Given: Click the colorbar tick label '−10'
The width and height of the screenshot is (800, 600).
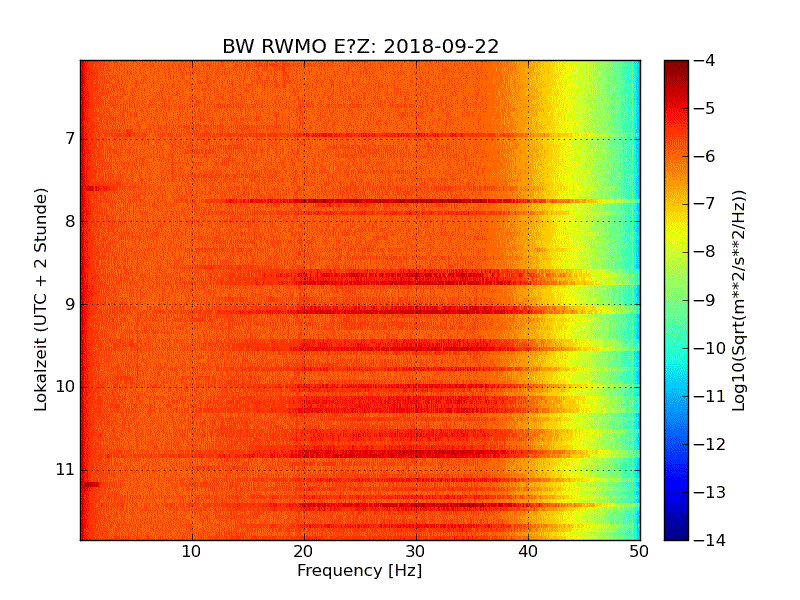Looking at the screenshot, I should click(710, 348).
